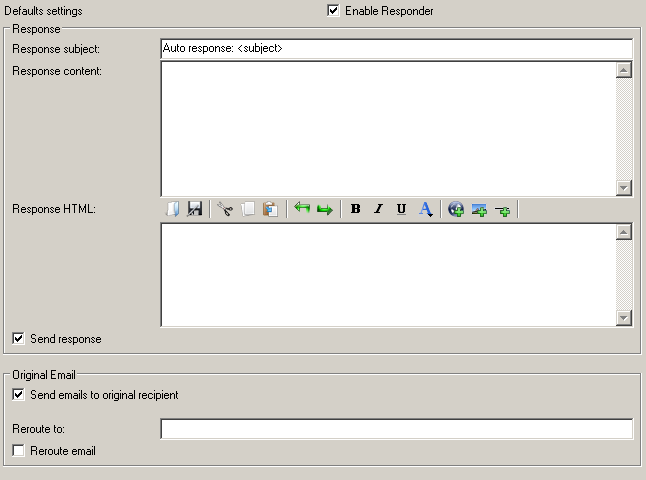646x480 pixels.
Task: Insert an image using picture icon
Action: (479, 209)
